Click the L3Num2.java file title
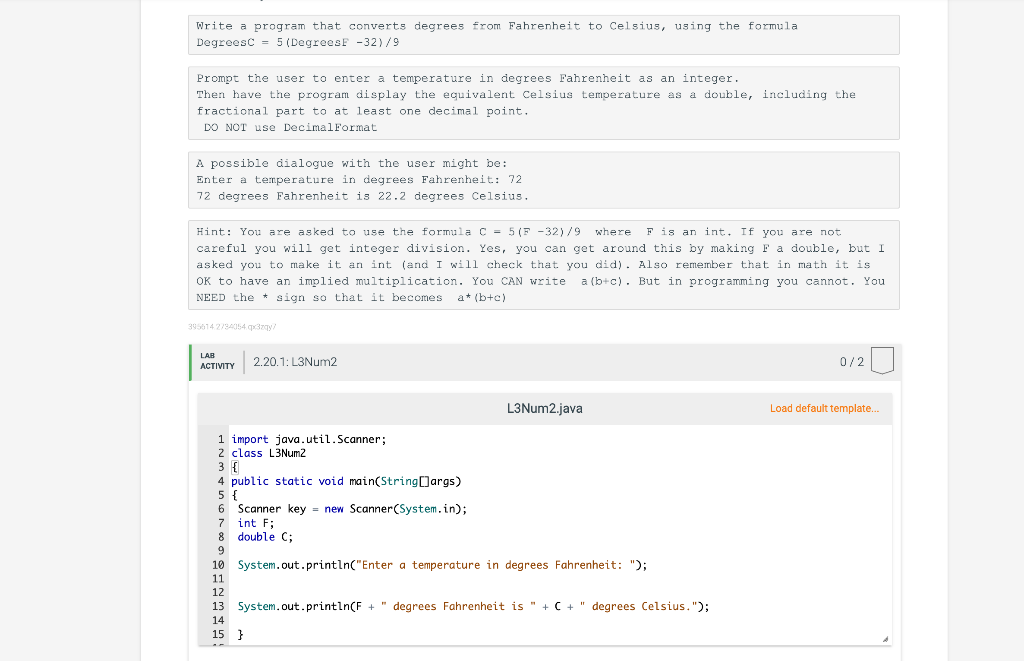The image size is (1024, 661). point(545,408)
